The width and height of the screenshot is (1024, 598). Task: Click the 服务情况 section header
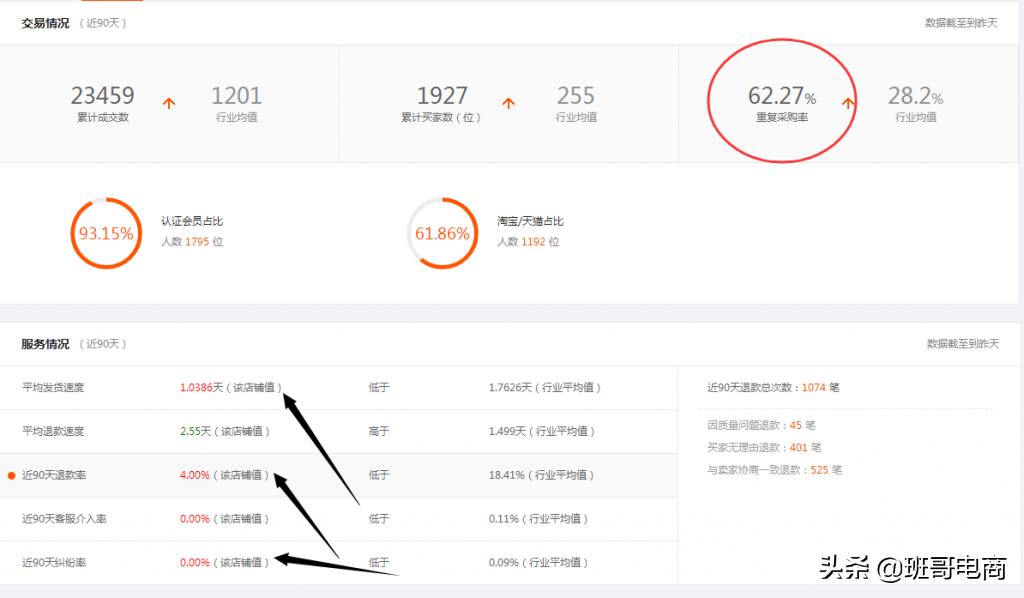(44, 343)
